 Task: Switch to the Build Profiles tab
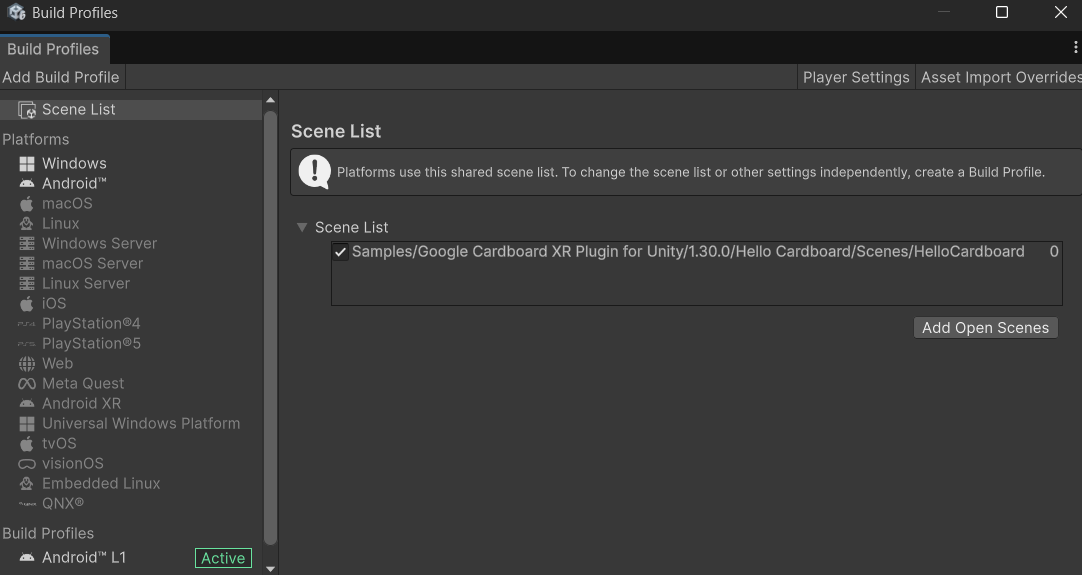point(53,49)
